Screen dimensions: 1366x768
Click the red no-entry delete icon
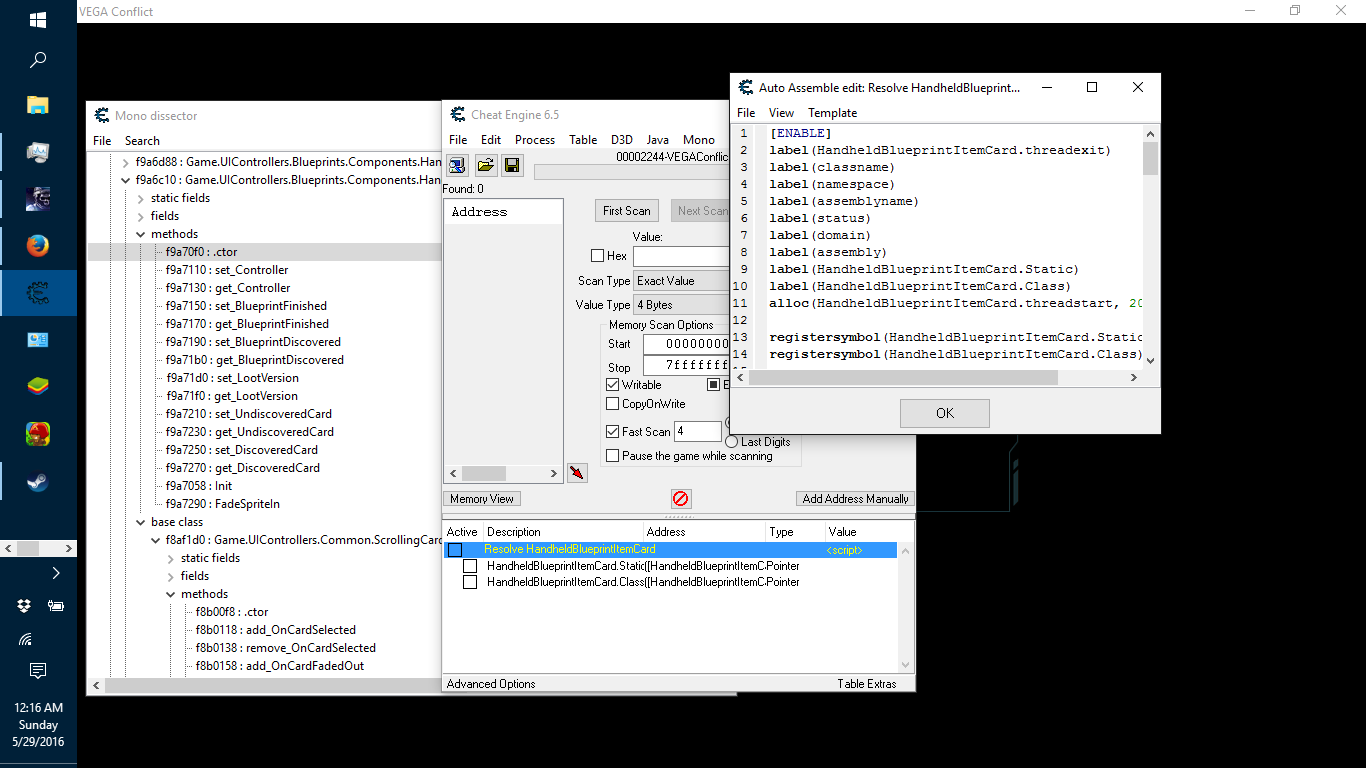[681, 498]
